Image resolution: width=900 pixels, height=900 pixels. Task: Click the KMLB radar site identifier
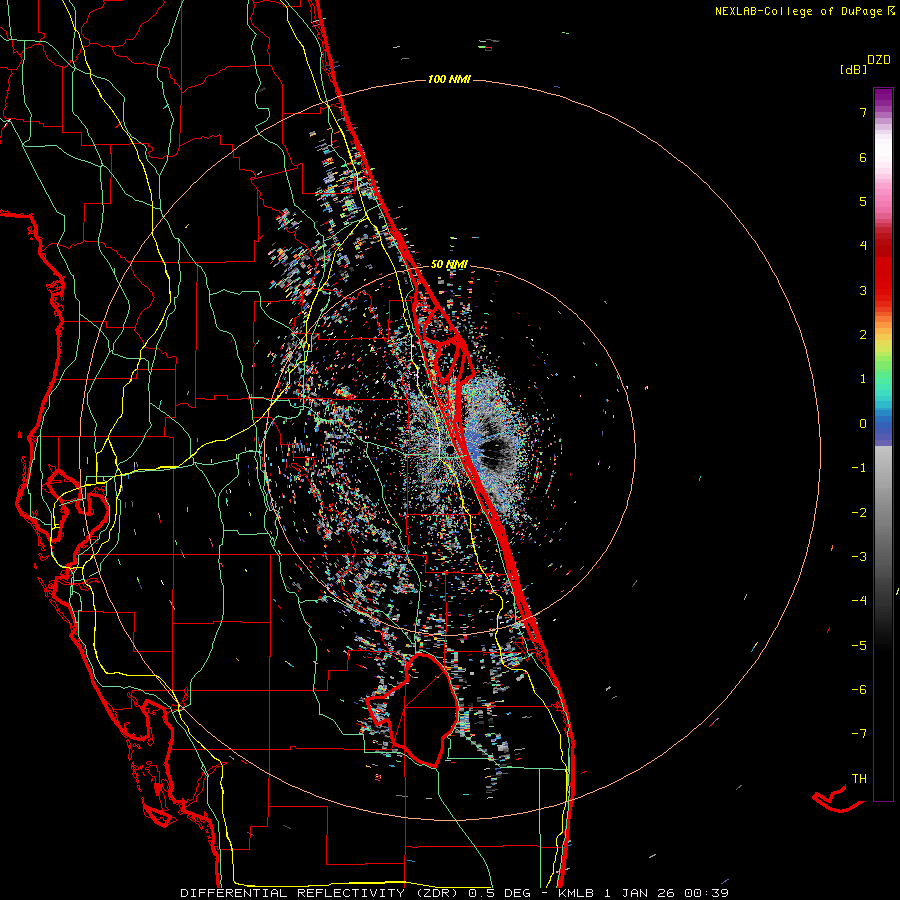click(x=576, y=893)
